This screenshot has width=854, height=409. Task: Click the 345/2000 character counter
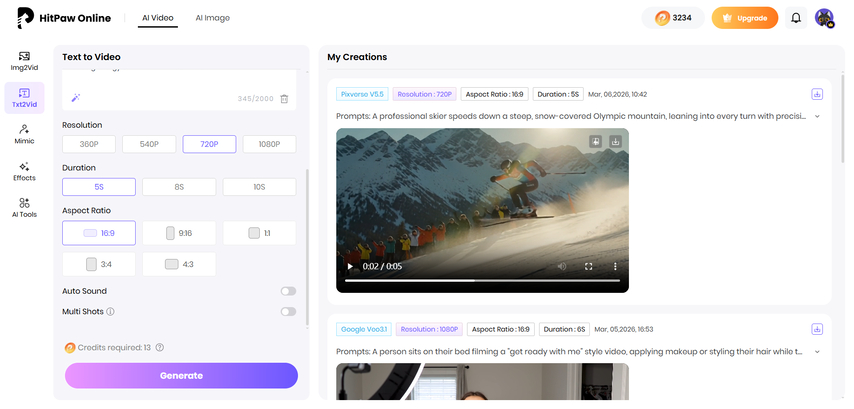pyautogui.click(x=255, y=99)
